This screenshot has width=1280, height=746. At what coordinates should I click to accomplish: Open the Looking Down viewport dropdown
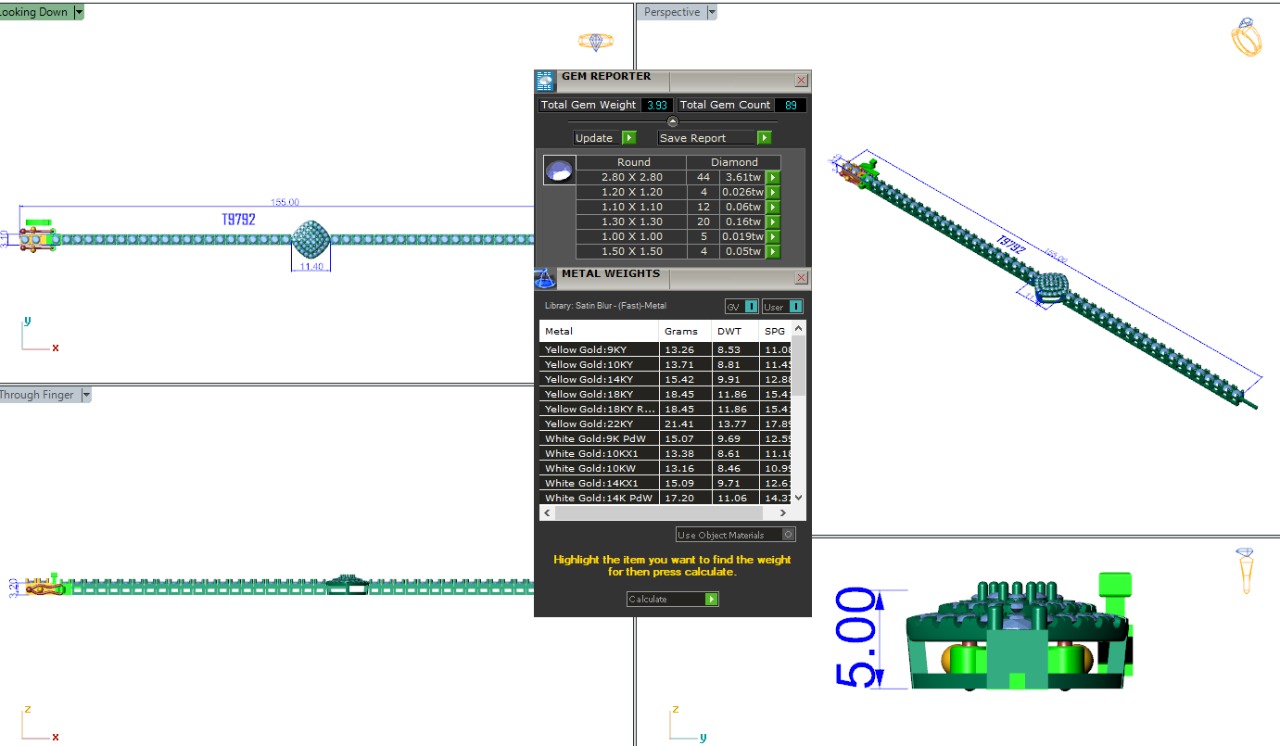[x=79, y=12]
